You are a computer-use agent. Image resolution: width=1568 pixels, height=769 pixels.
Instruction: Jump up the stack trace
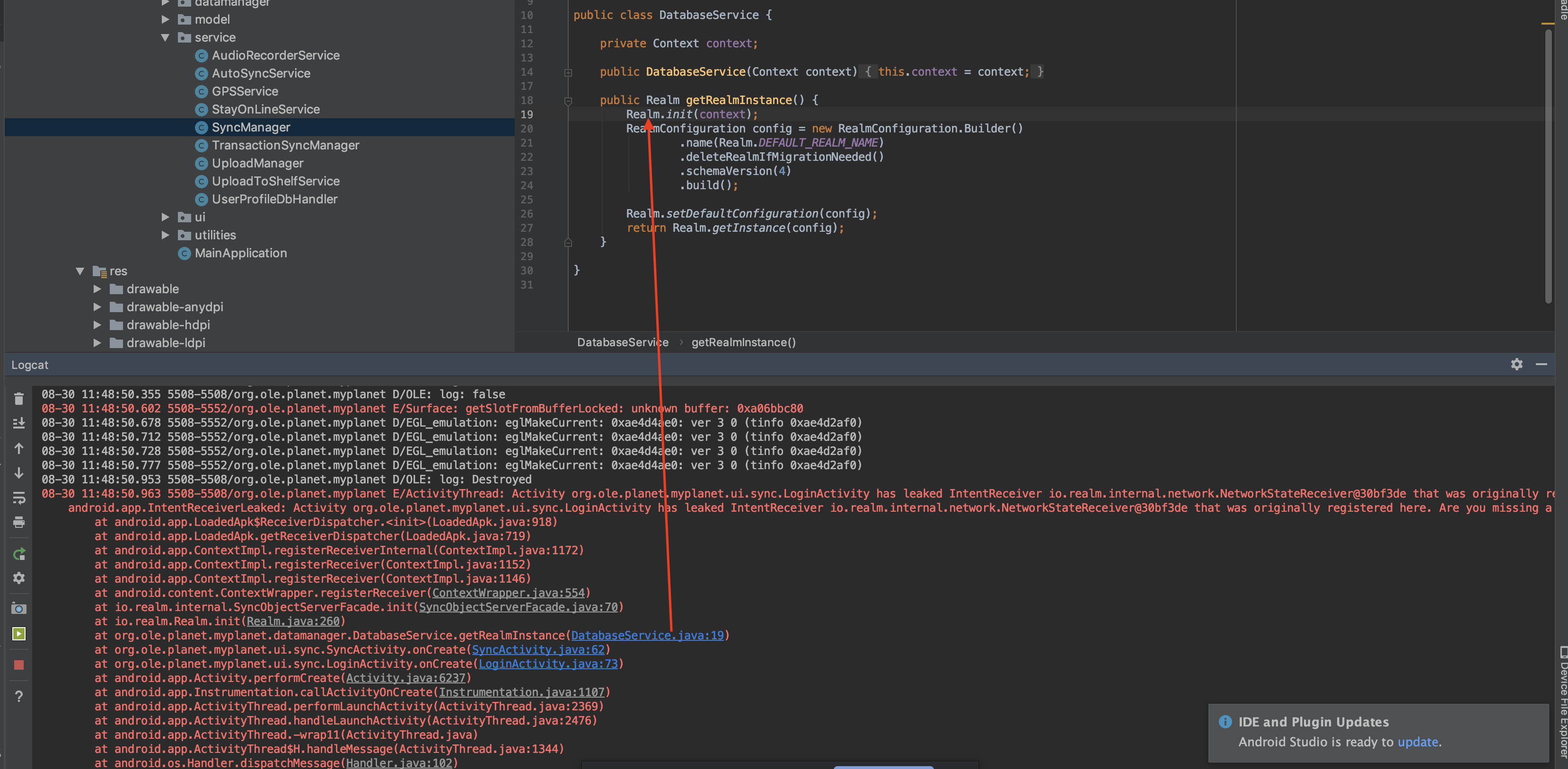[x=19, y=448]
